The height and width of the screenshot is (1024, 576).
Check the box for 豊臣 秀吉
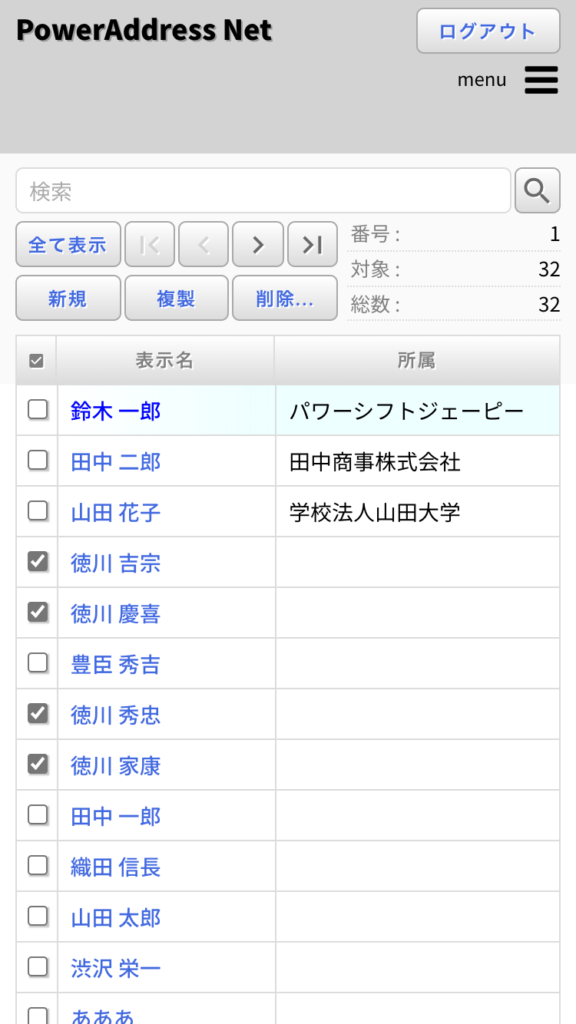pyautogui.click(x=38, y=663)
